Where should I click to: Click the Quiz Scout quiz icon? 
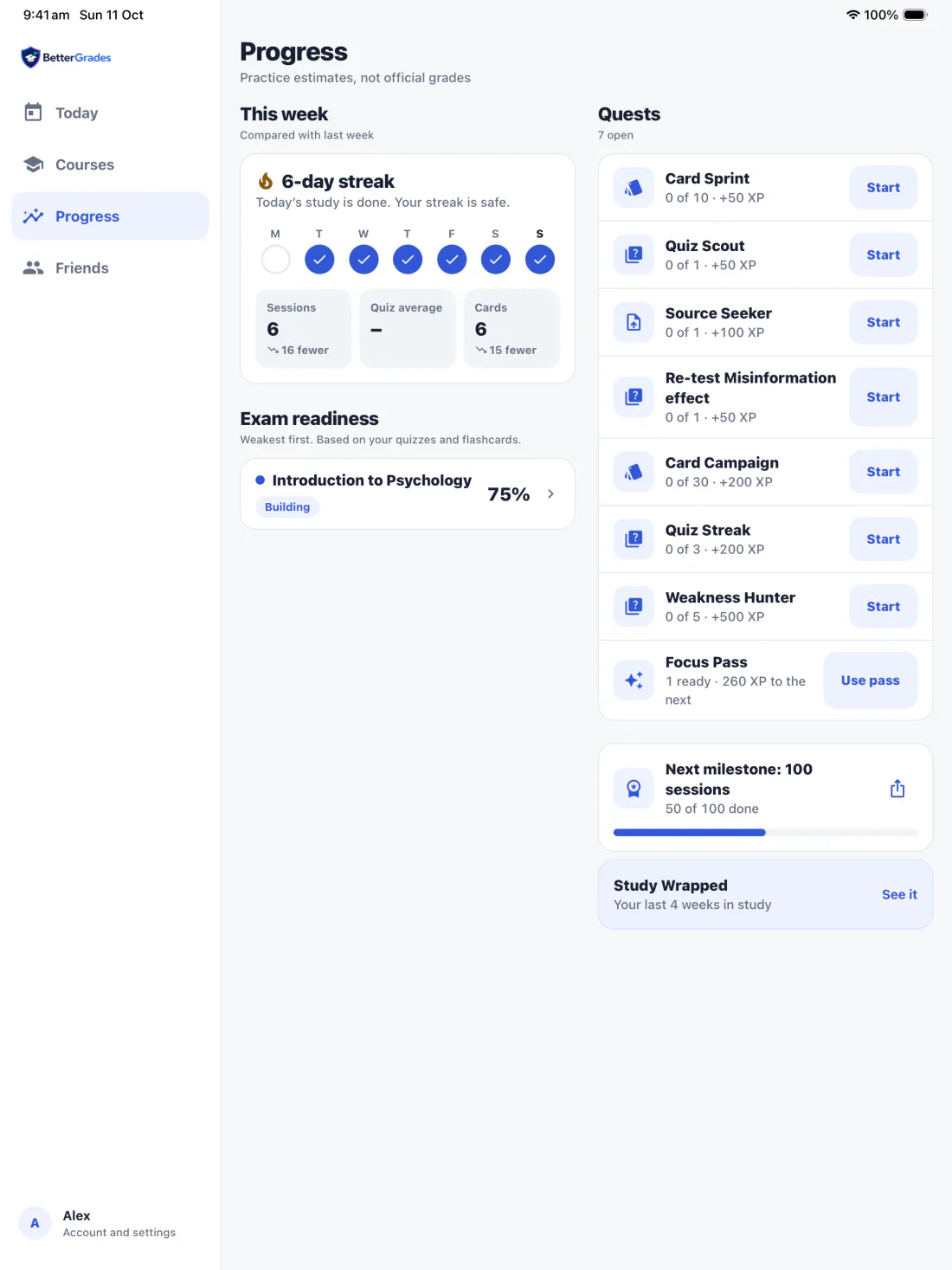(634, 255)
